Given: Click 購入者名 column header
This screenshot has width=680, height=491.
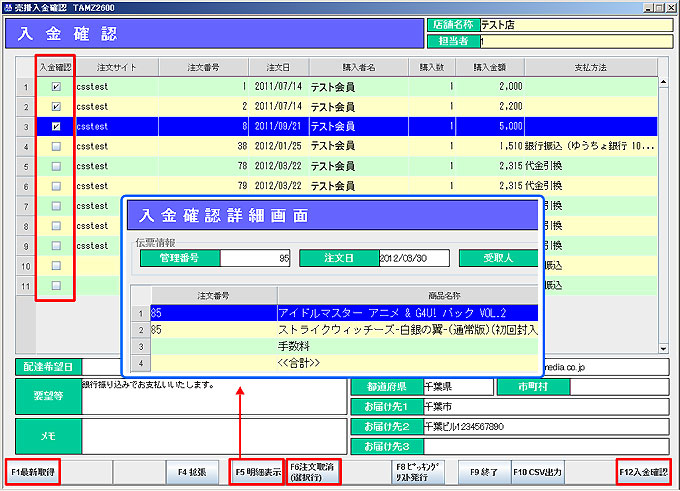Looking at the screenshot, I should pos(359,67).
